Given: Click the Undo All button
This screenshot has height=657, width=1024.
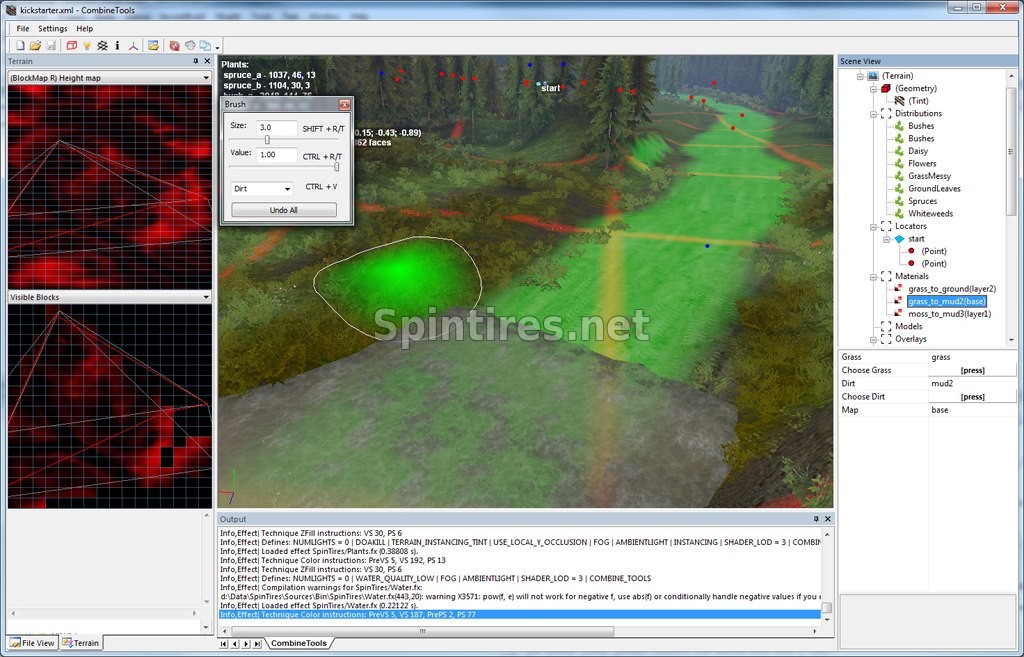Looking at the screenshot, I should (x=284, y=210).
